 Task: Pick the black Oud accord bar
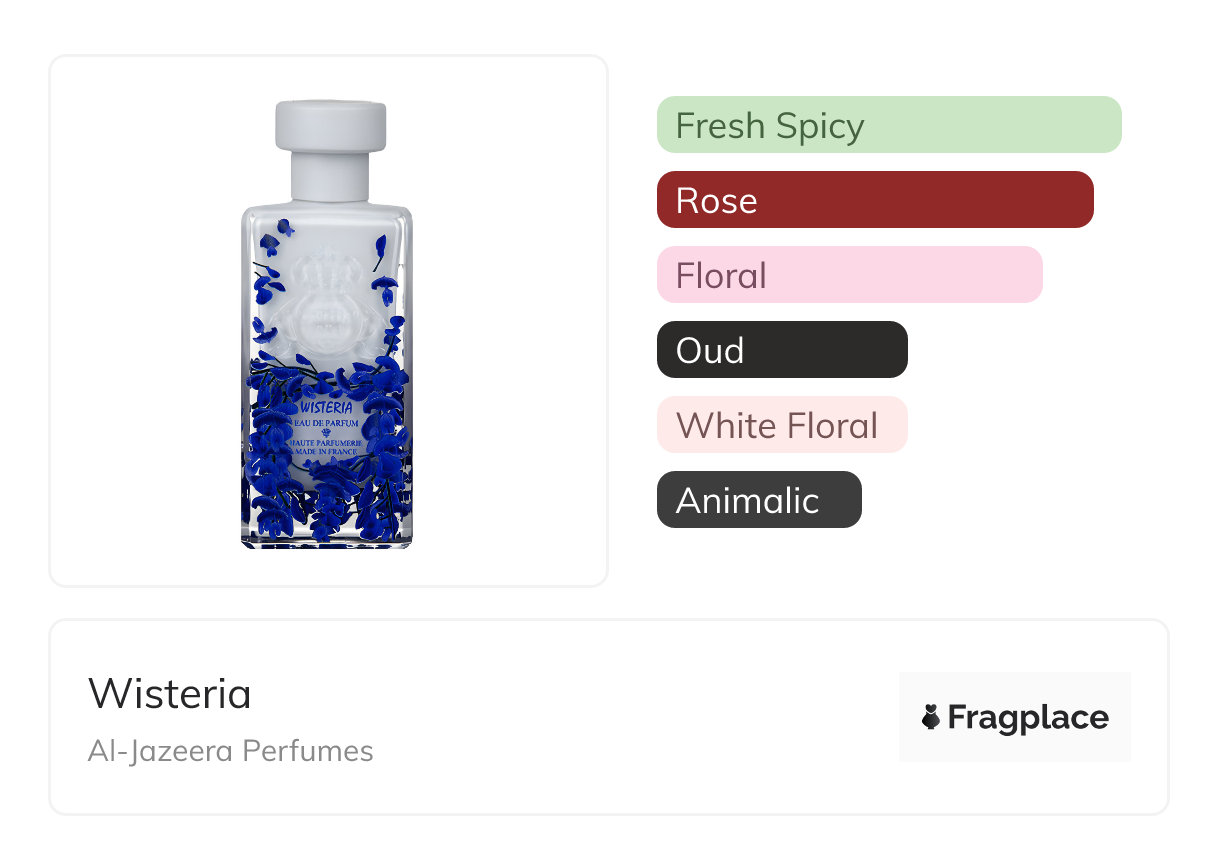coord(782,350)
